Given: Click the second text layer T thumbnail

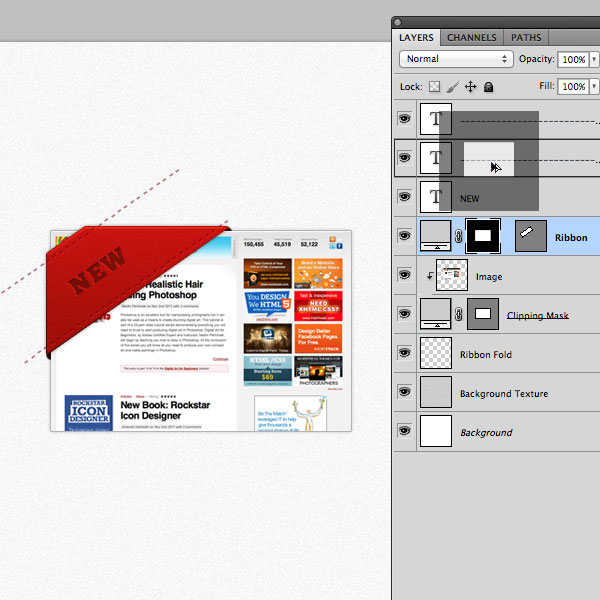Looking at the screenshot, I should point(435,158).
